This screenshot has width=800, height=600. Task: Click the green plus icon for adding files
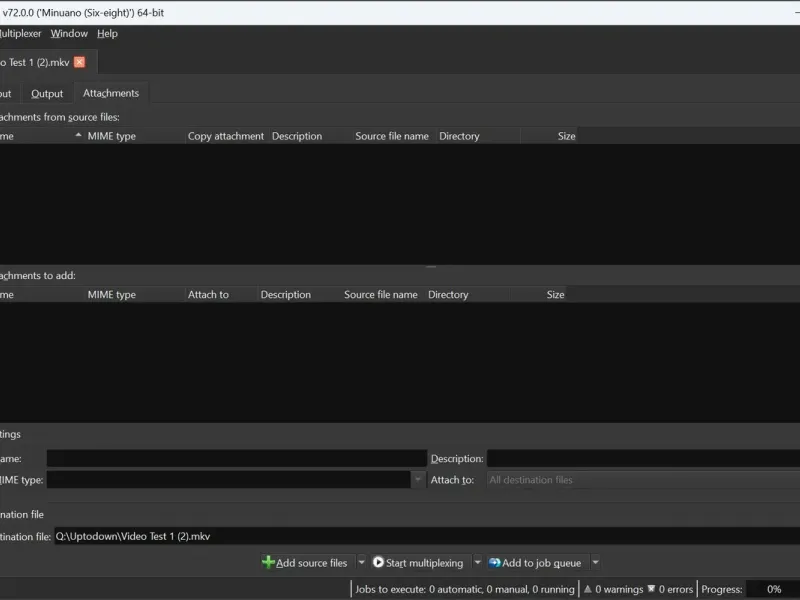point(268,562)
